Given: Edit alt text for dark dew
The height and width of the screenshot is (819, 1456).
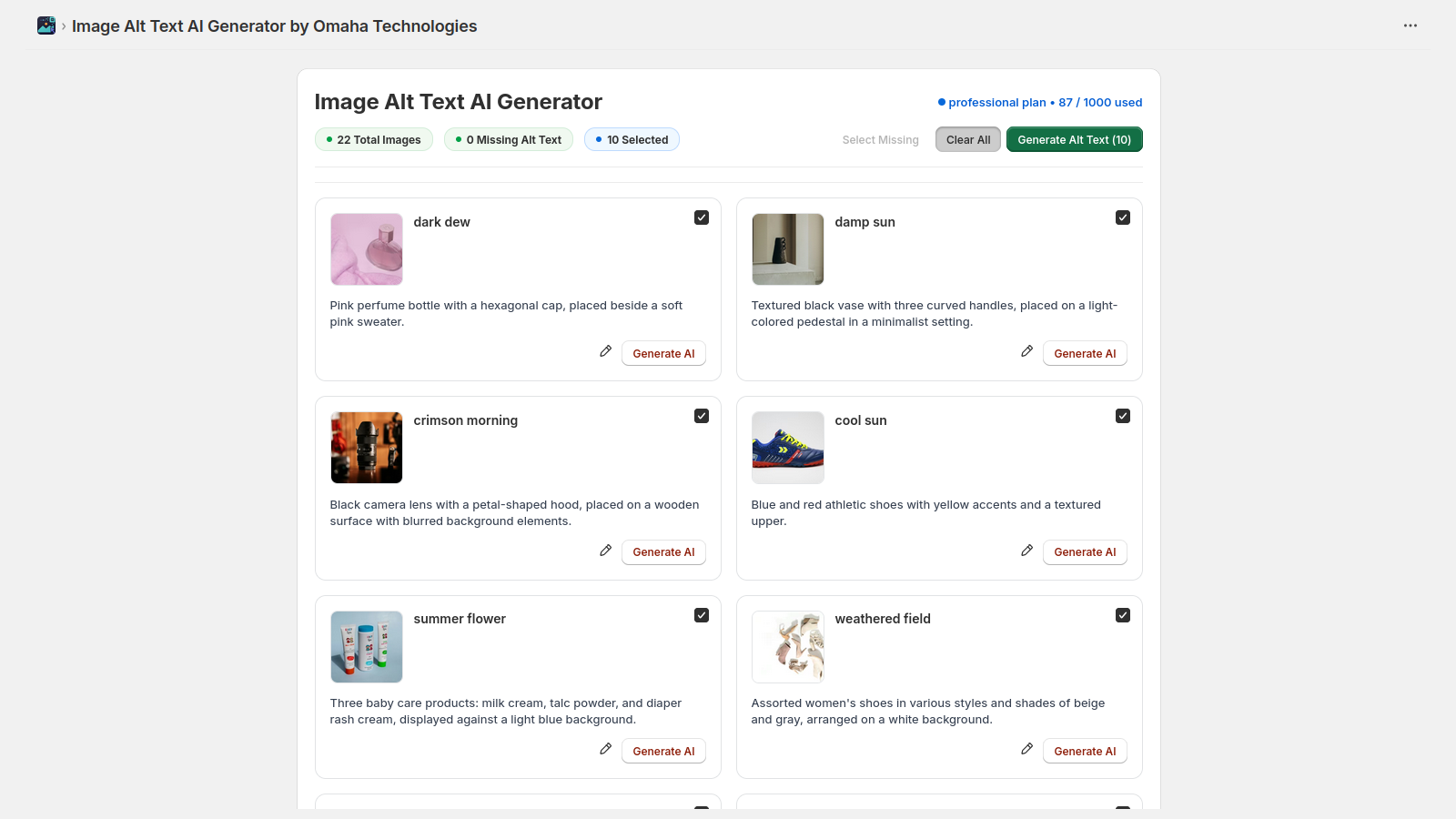Looking at the screenshot, I should coord(605,351).
